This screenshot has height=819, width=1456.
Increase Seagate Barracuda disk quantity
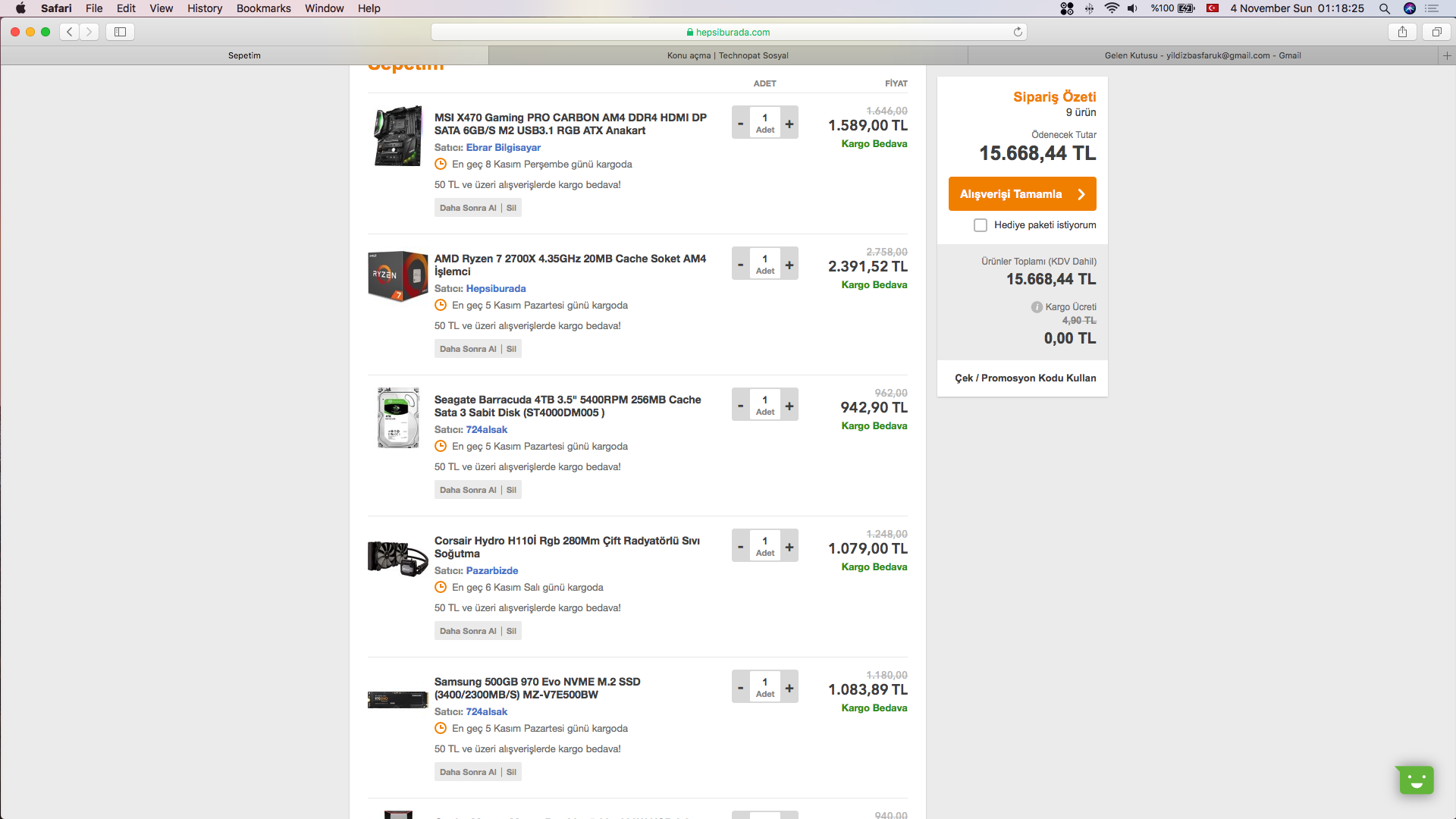789,405
